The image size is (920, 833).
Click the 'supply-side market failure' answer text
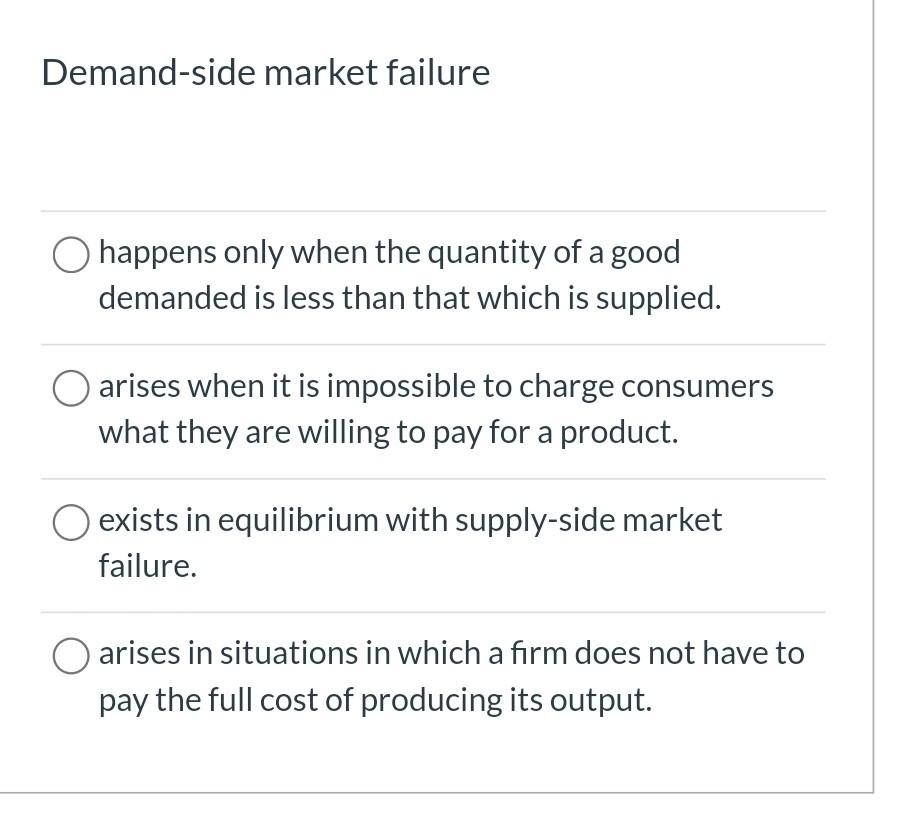tap(410, 520)
